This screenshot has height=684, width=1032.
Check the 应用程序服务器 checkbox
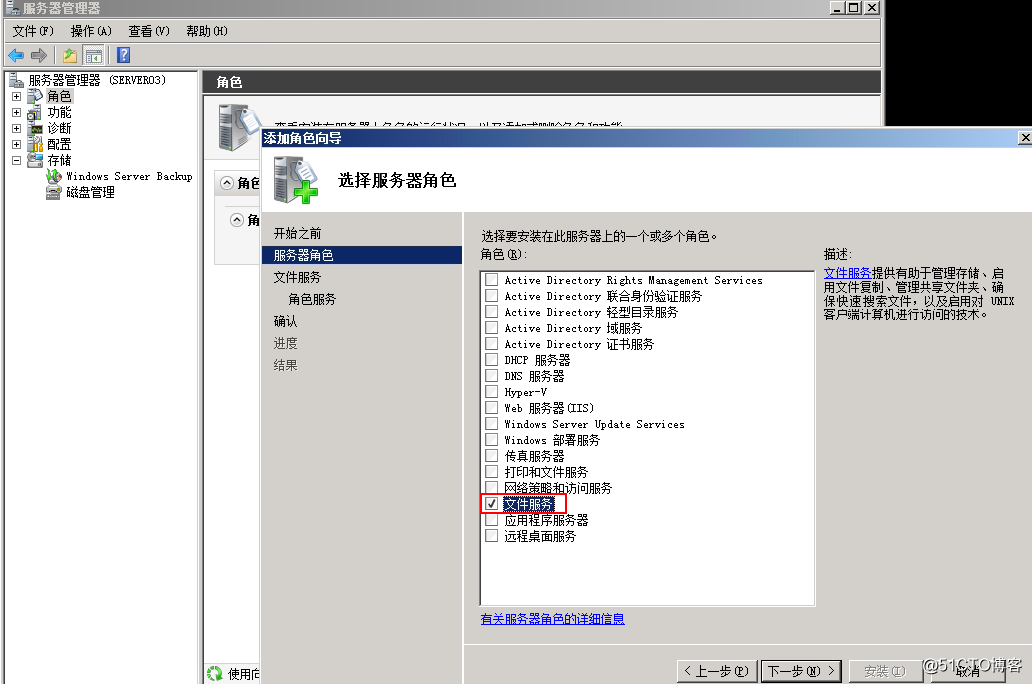(x=492, y=520)
